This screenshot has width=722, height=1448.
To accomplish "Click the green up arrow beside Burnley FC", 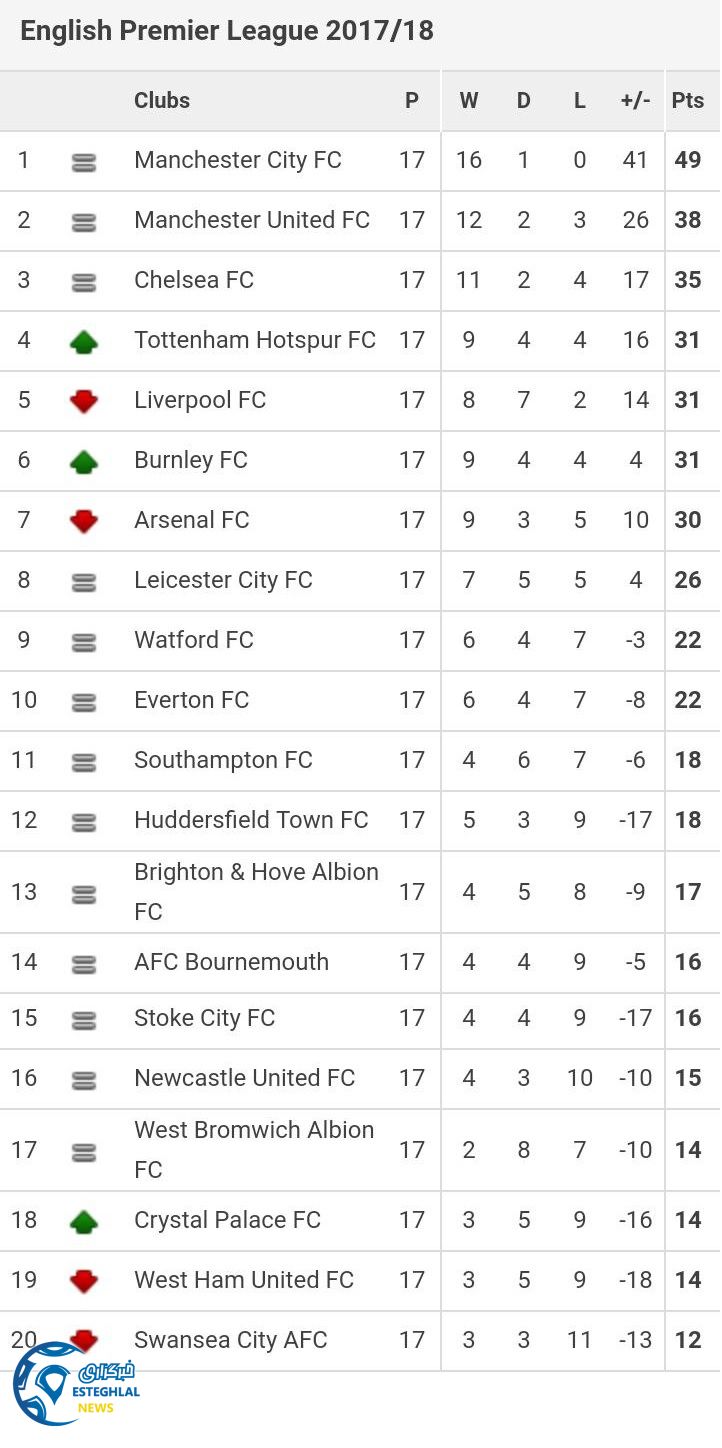I will (84, 462).
